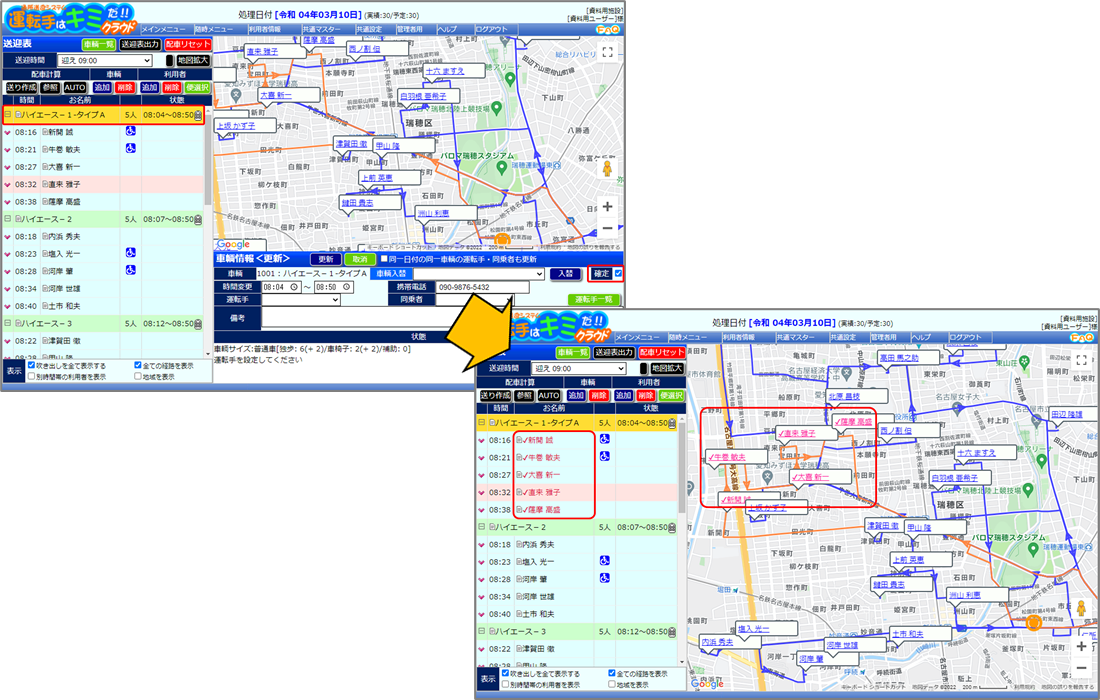The image size is (1100, 700).
Task: Click the wheelchair icon for 塩入 光一 in bottom-right window
Action: (x=605, y=561)
